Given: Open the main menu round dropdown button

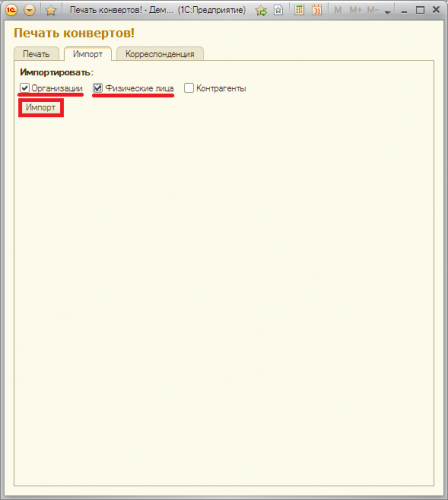Looking at the screenshot, I should [30, 10].
